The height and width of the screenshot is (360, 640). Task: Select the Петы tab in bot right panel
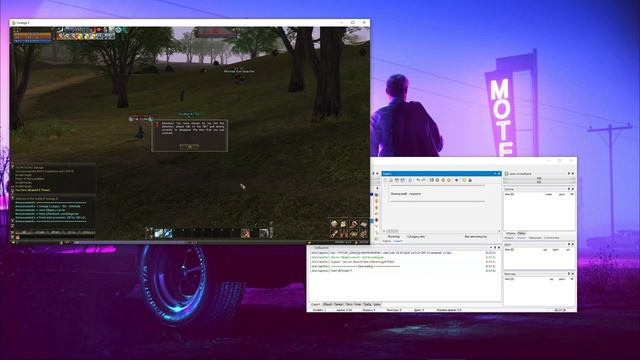(522, 233)
